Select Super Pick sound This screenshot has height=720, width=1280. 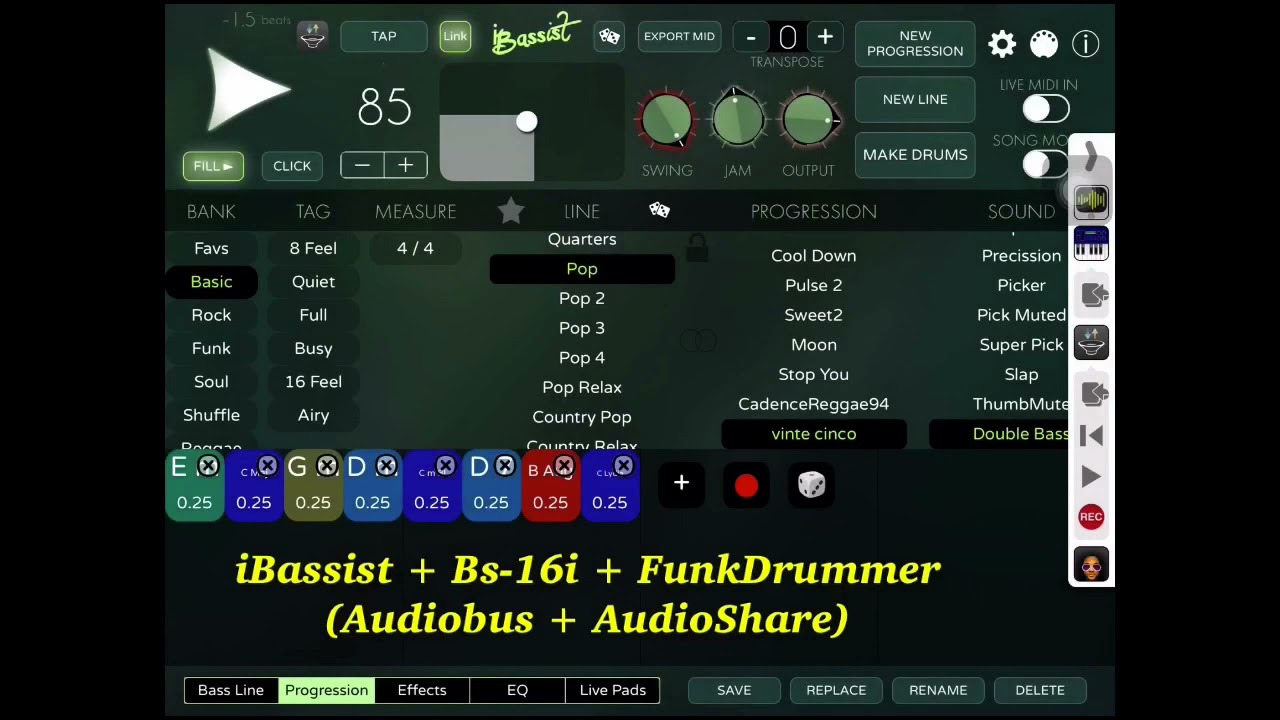pos(1021,345)
